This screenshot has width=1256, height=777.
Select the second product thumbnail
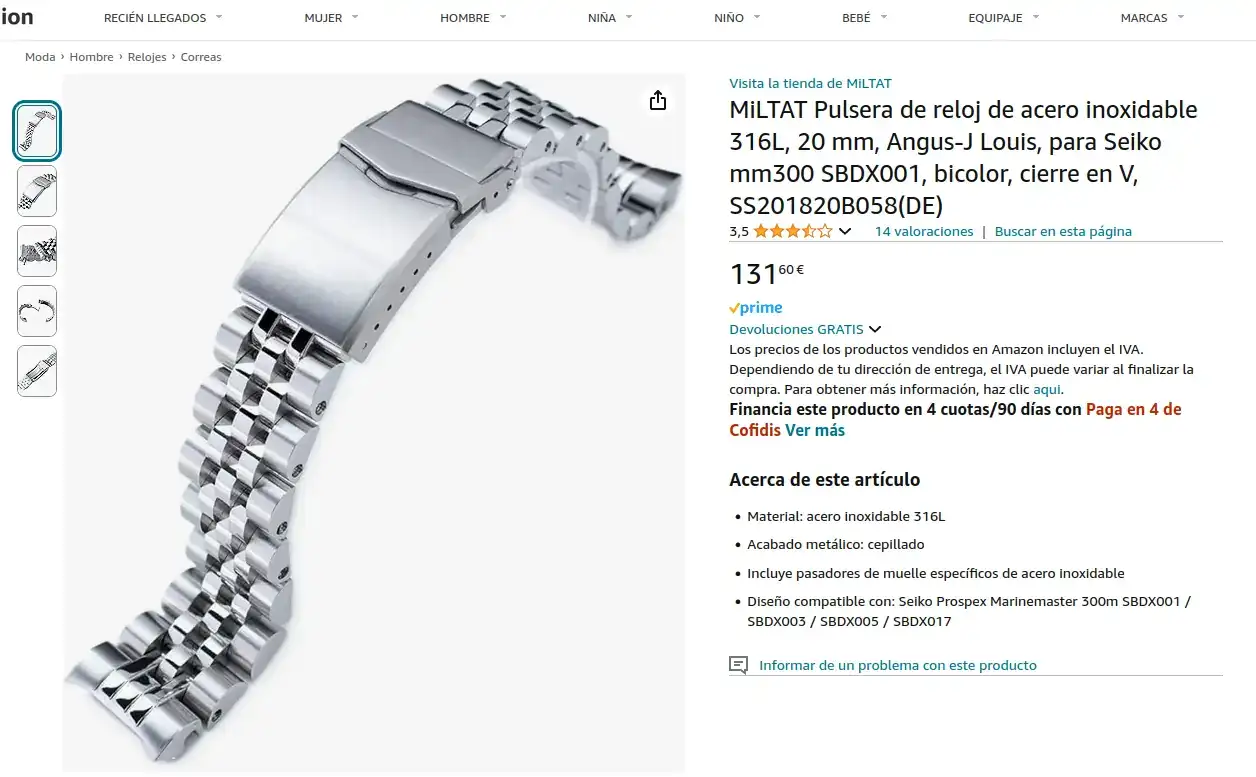pos(37,191)
